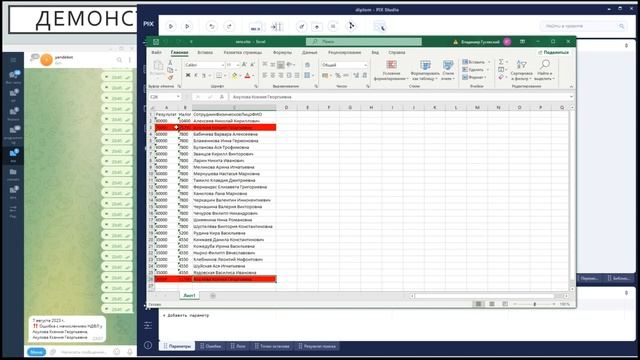The image size is (640, 360).
Task: Open Условное форматирование menu
Action: click(391, 70)
